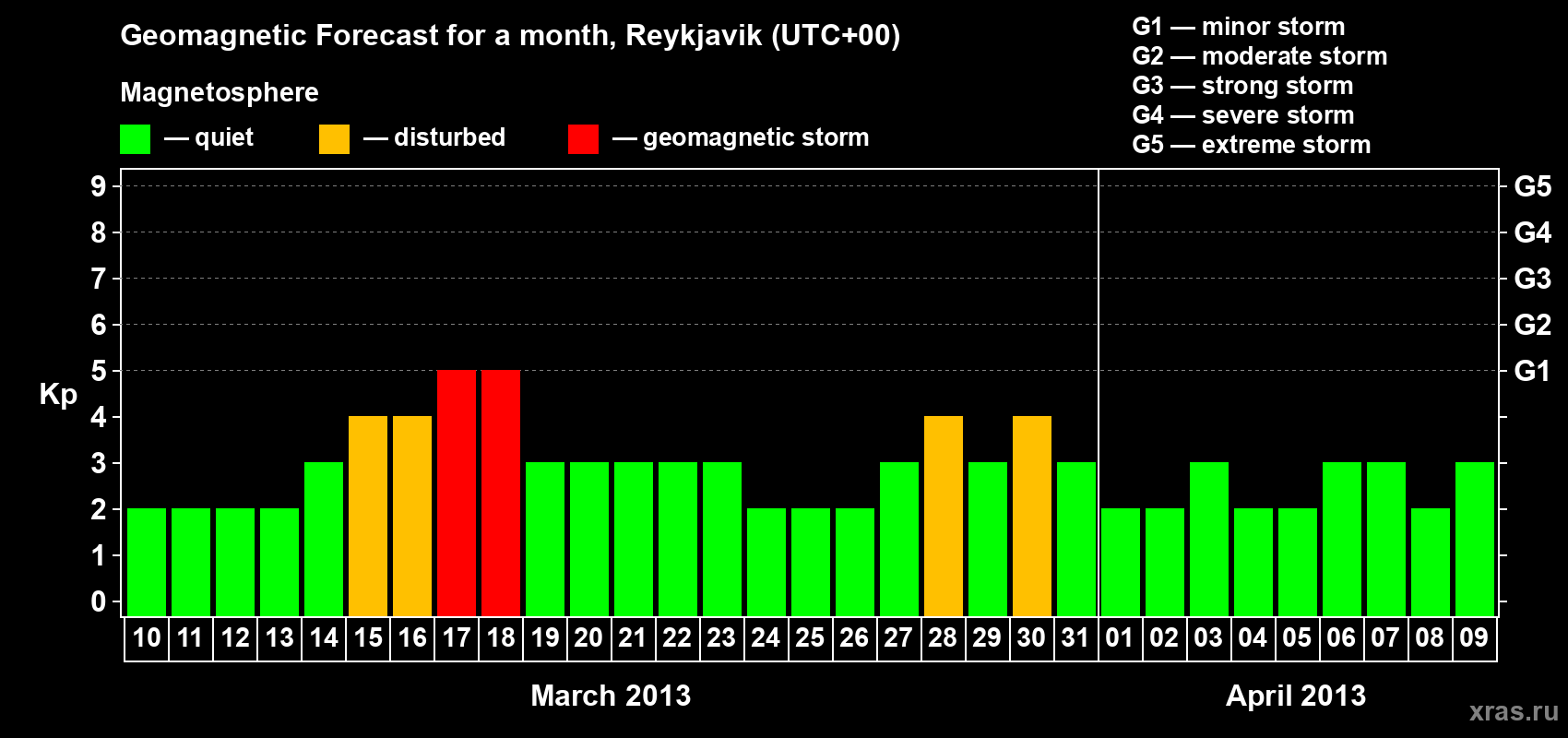Select the green bar for March 31
The width and height of the screenshot is (1568, 738).
point(1076,539)
